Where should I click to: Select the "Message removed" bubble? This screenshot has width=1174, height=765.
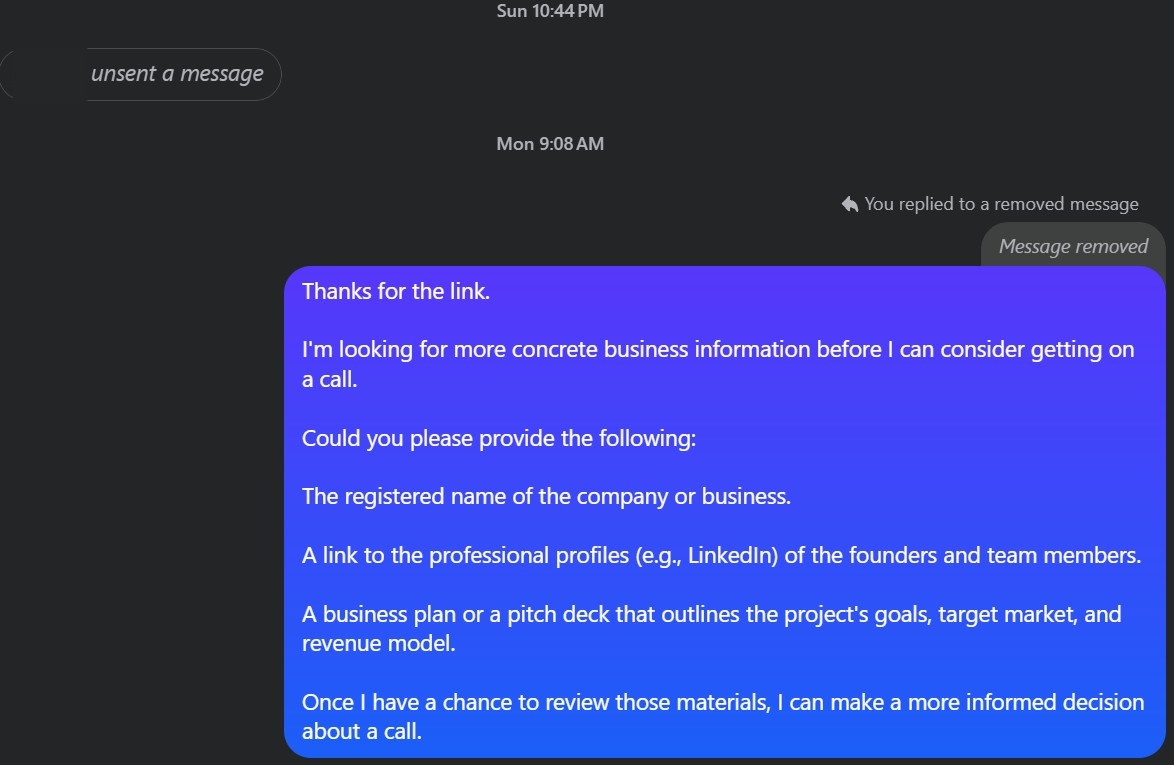(1073, 246)
